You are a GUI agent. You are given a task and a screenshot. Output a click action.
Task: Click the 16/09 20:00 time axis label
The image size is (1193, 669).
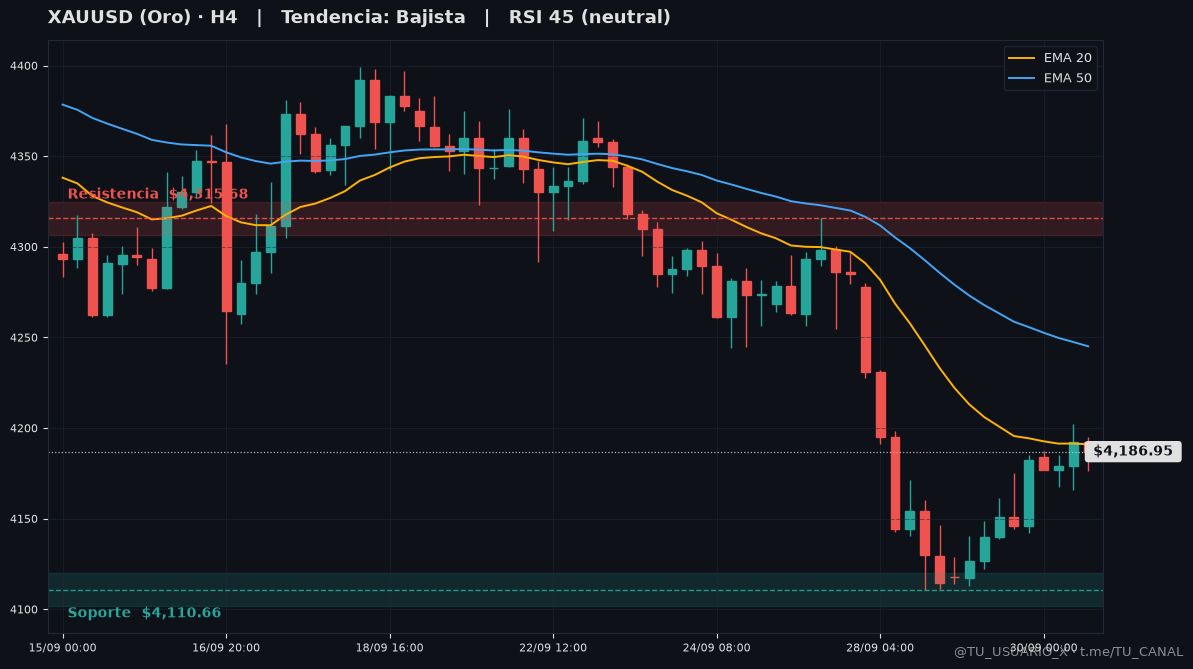click(226, 648)
